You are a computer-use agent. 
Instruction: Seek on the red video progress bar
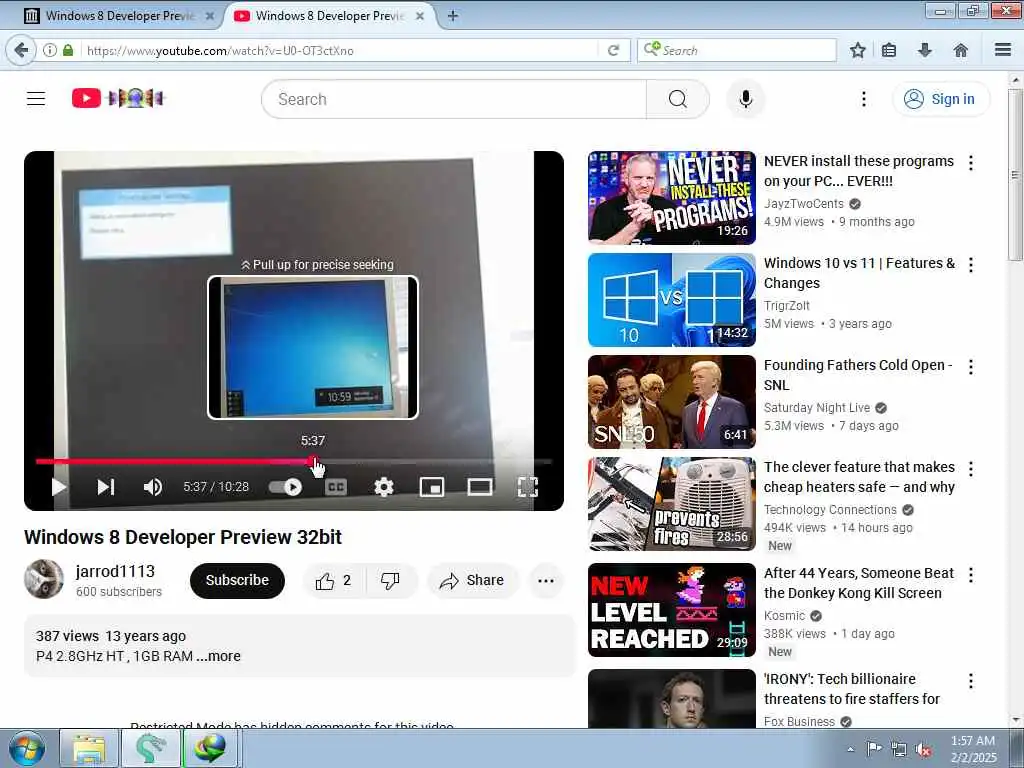pyautogui.click(x=294, y=461)
